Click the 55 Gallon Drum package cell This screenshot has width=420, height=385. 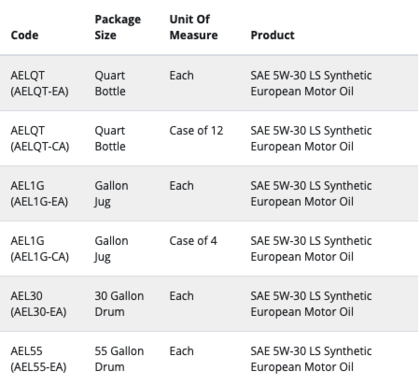pyautogui.click(x=119, y=359)
